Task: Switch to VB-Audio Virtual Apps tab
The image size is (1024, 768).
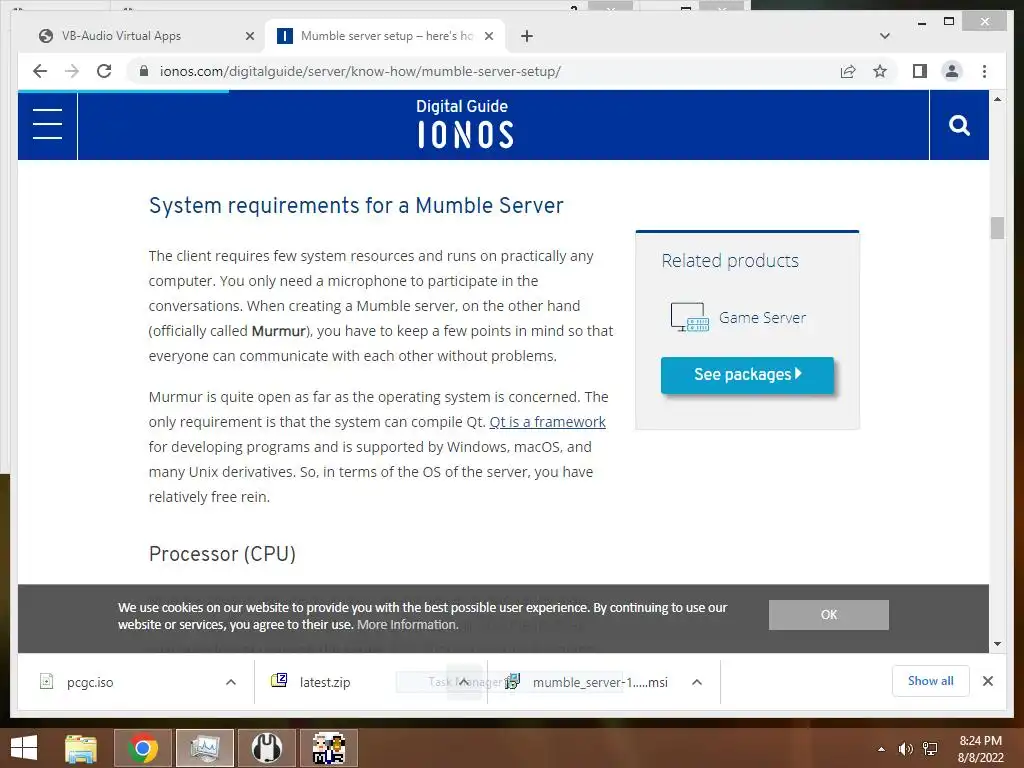Action: (121, 36)
